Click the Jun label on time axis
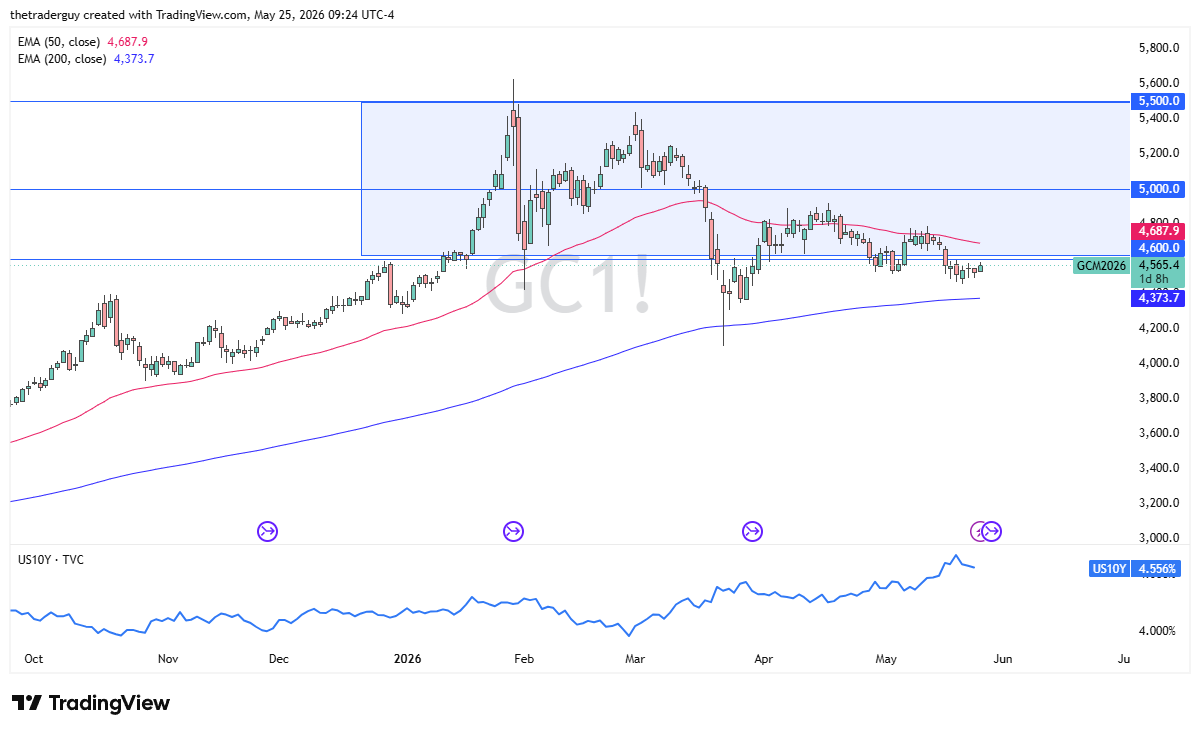The image size is (1200, 733). pos(1003,659)
